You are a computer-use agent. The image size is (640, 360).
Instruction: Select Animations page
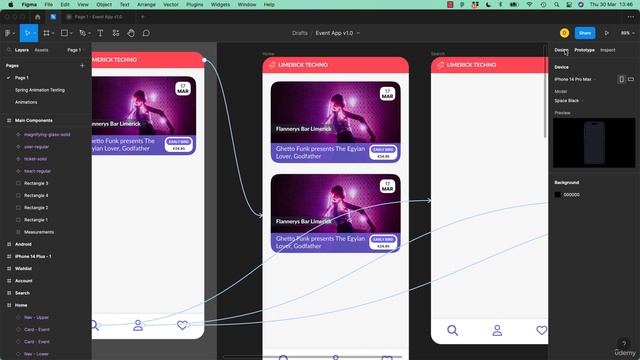26,102
